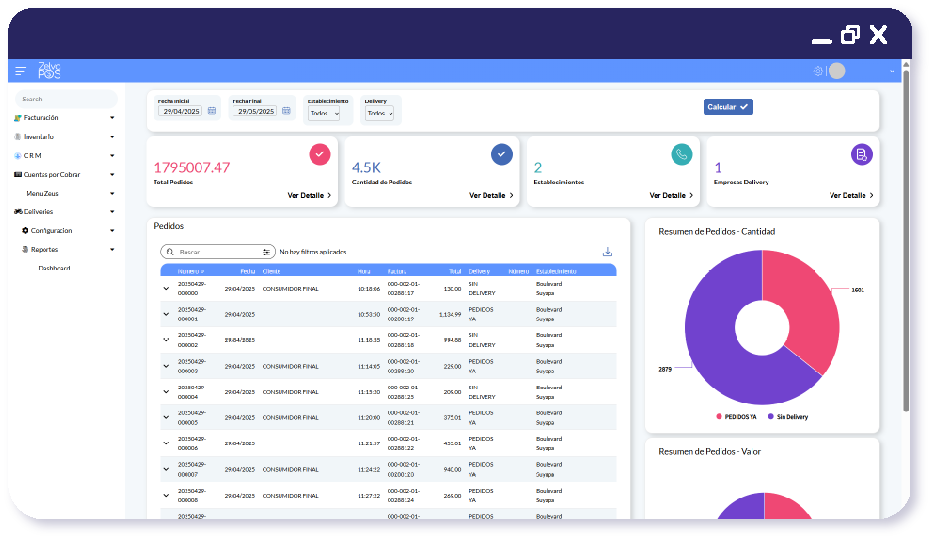Open CRM menu item

(x=33, y=156)
